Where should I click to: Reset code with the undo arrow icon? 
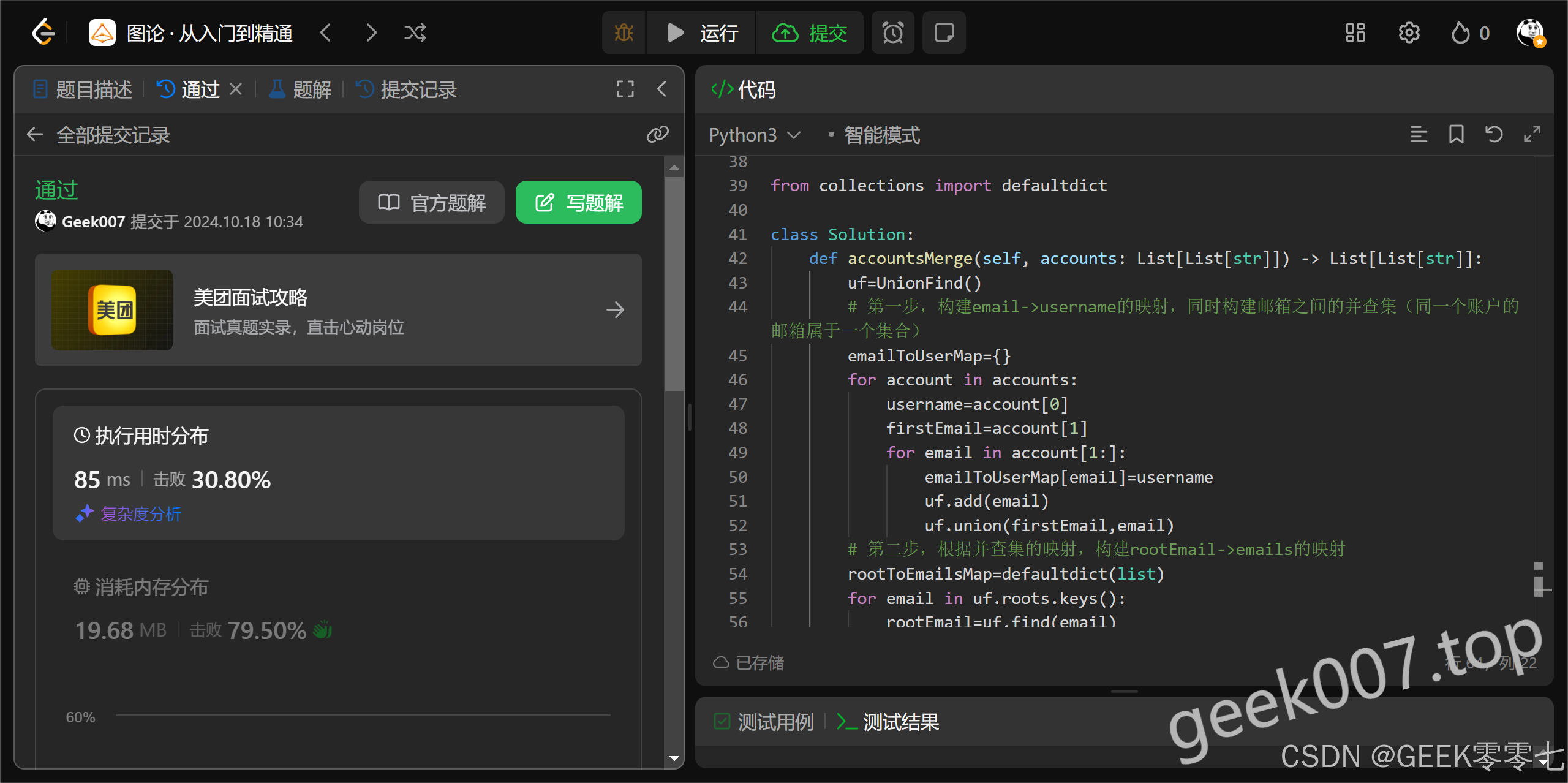1494,134
